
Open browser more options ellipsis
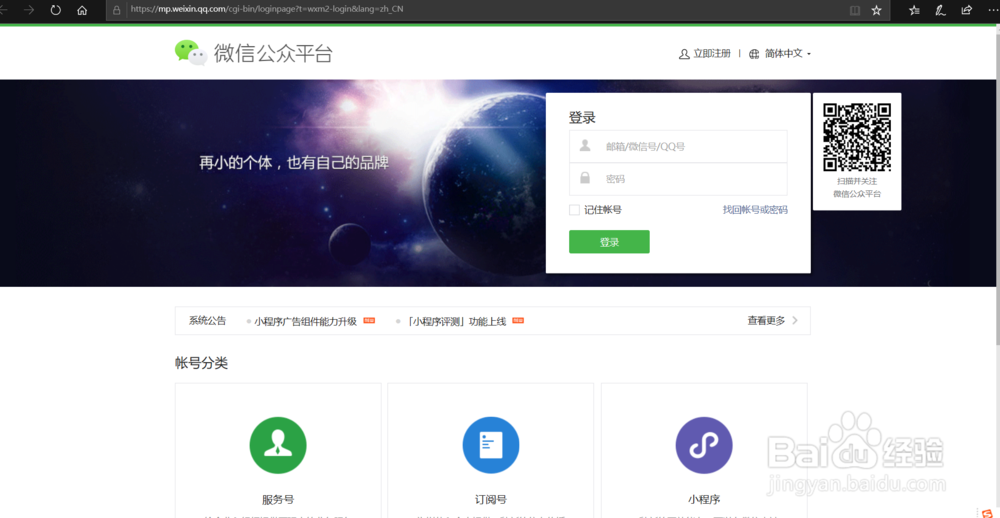pyautogui.click(x=993, y=10)
